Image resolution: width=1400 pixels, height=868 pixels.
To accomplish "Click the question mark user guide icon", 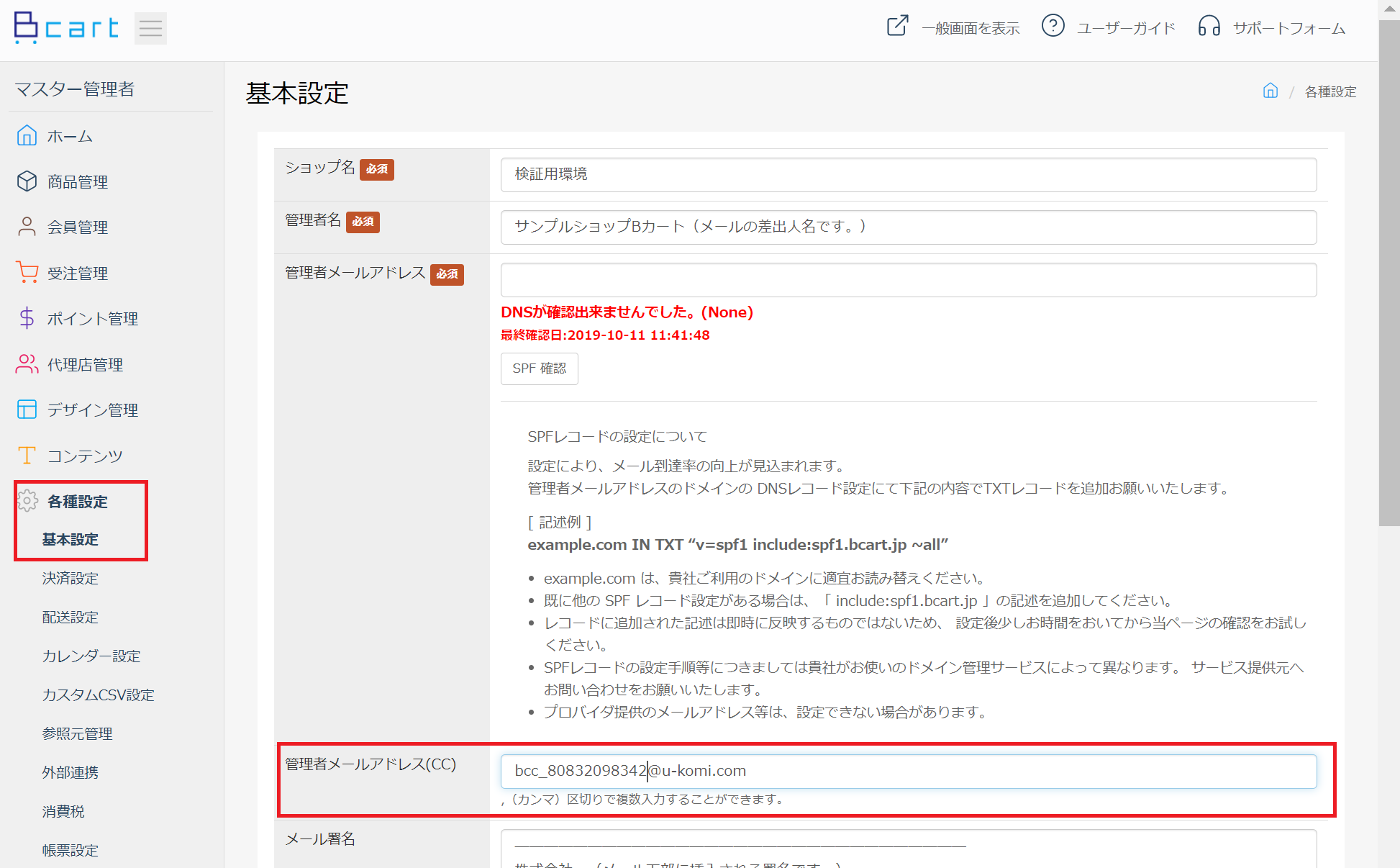I will click(x=1053, y=27).
